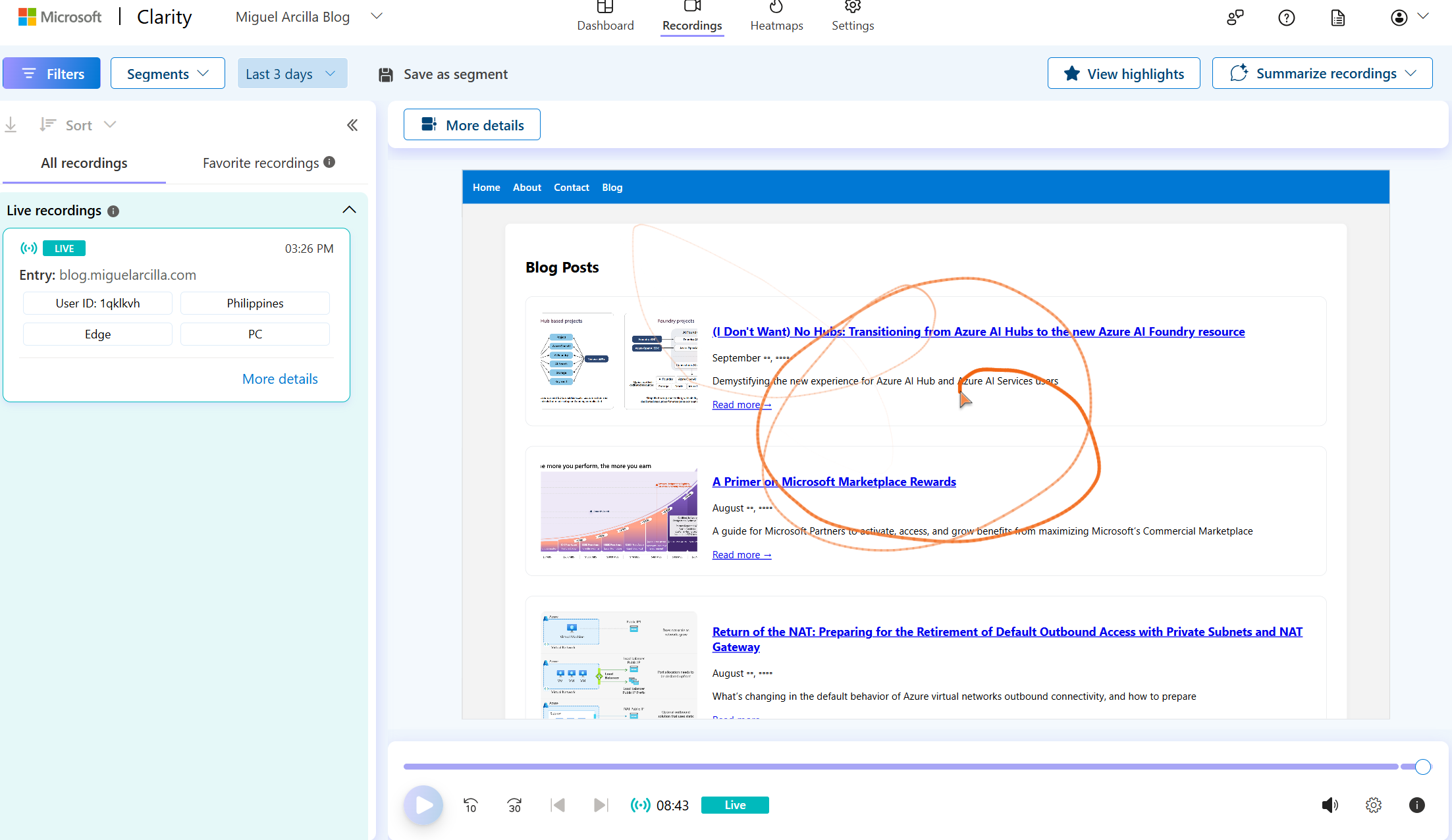Open the user account menu
Image resolution: width=1452 pixels, height=840 pixels.
click(1409, 18)
